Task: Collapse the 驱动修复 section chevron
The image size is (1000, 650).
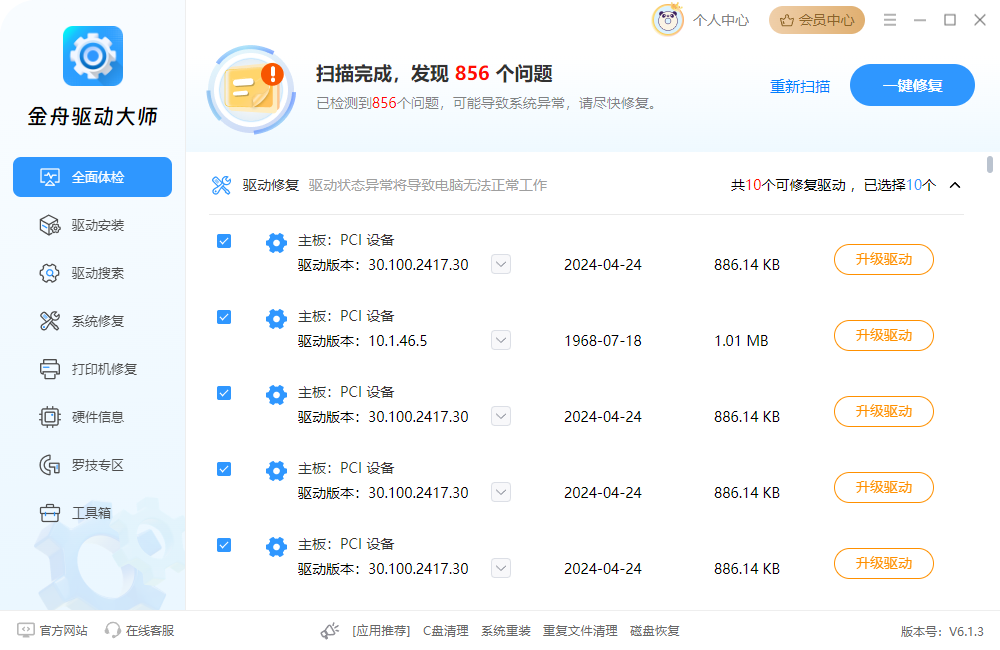Action: (955, 185)
